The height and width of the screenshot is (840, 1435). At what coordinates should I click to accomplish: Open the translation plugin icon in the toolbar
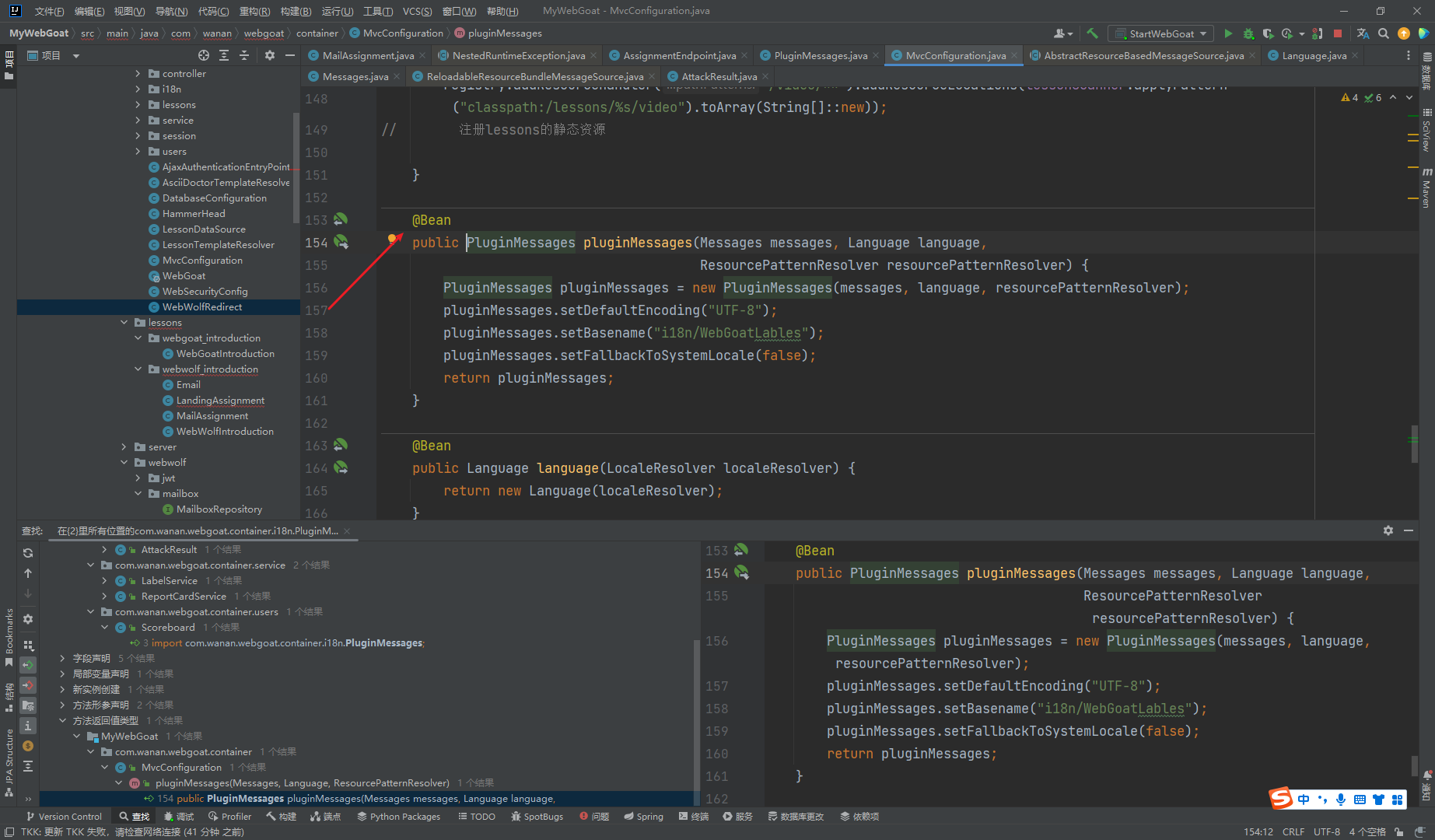[1363, 33]
